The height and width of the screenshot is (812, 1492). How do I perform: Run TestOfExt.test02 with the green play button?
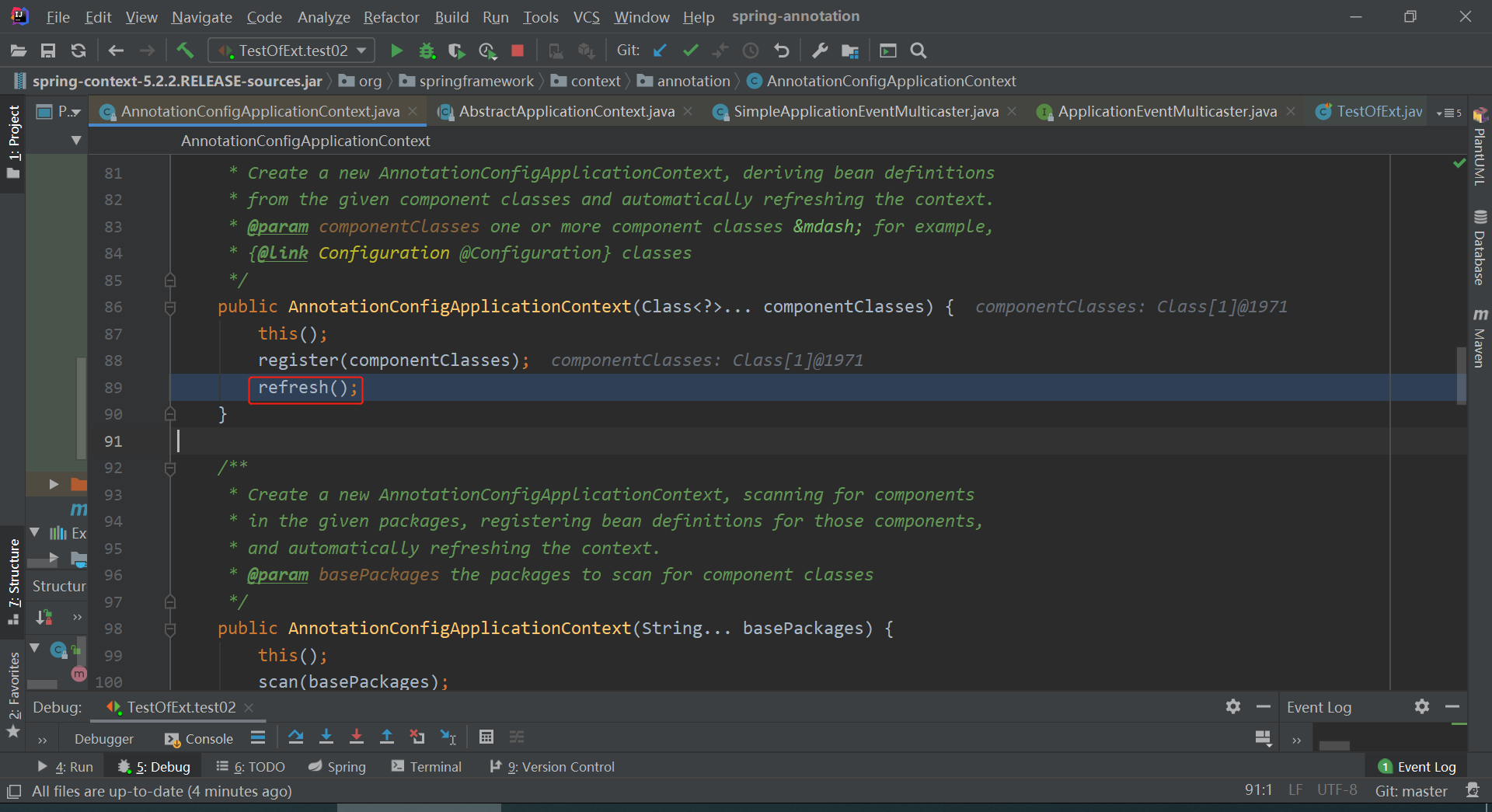click(396, 51)
